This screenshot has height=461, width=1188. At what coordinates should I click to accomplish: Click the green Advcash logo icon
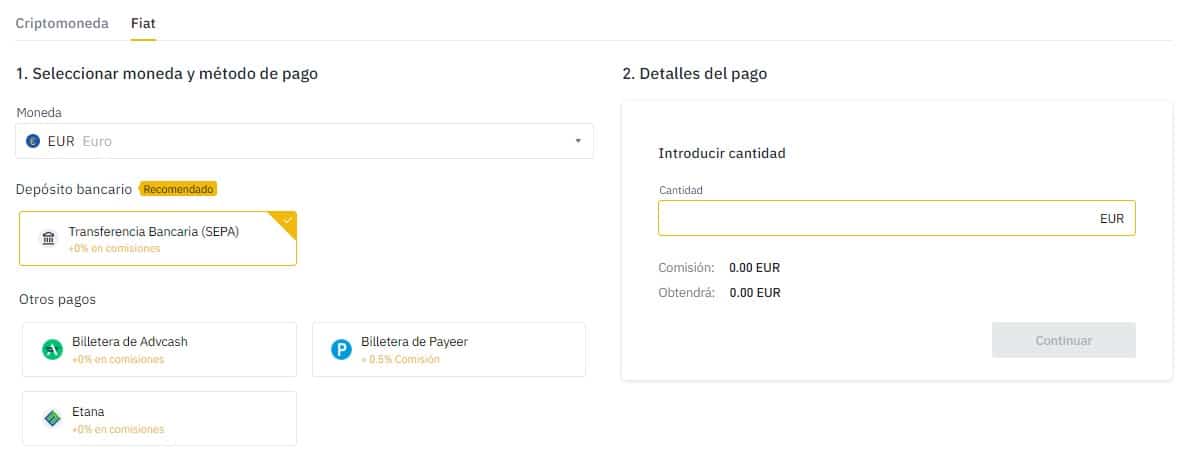[x=53, y=349]
